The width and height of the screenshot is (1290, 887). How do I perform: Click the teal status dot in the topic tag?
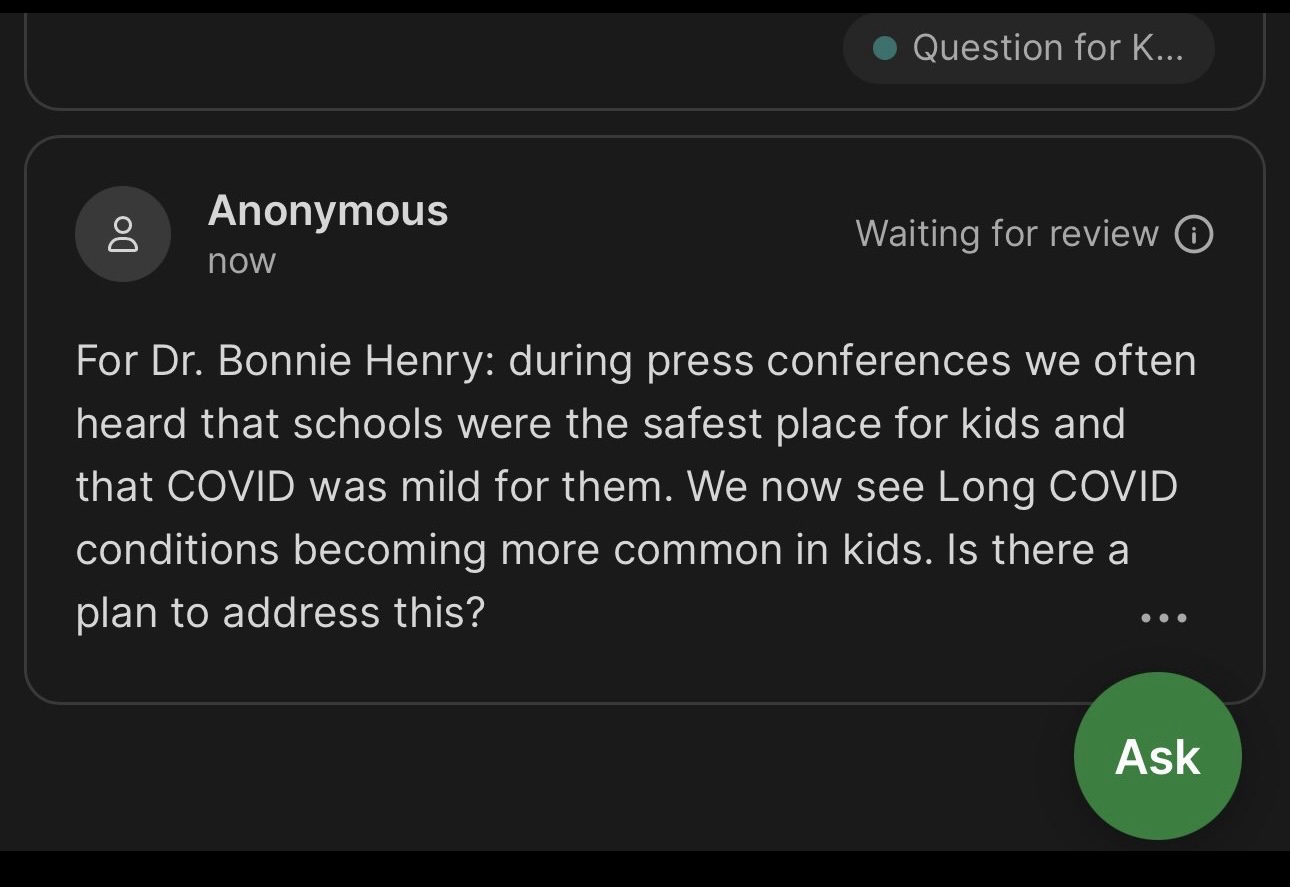(884, 48)
